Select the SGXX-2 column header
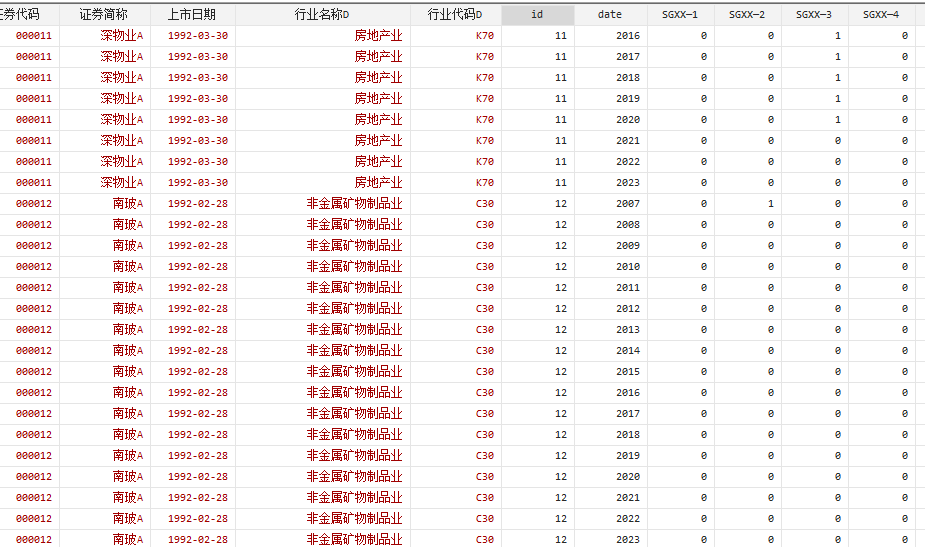925x547 pixels. (x=747, y=15)
